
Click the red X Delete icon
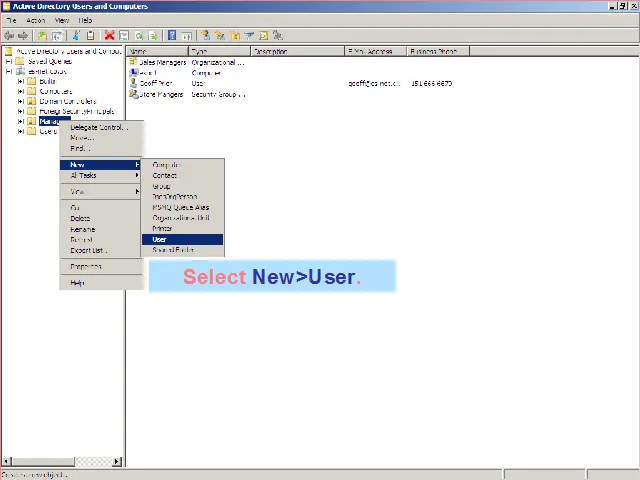(x=109, y=36)
